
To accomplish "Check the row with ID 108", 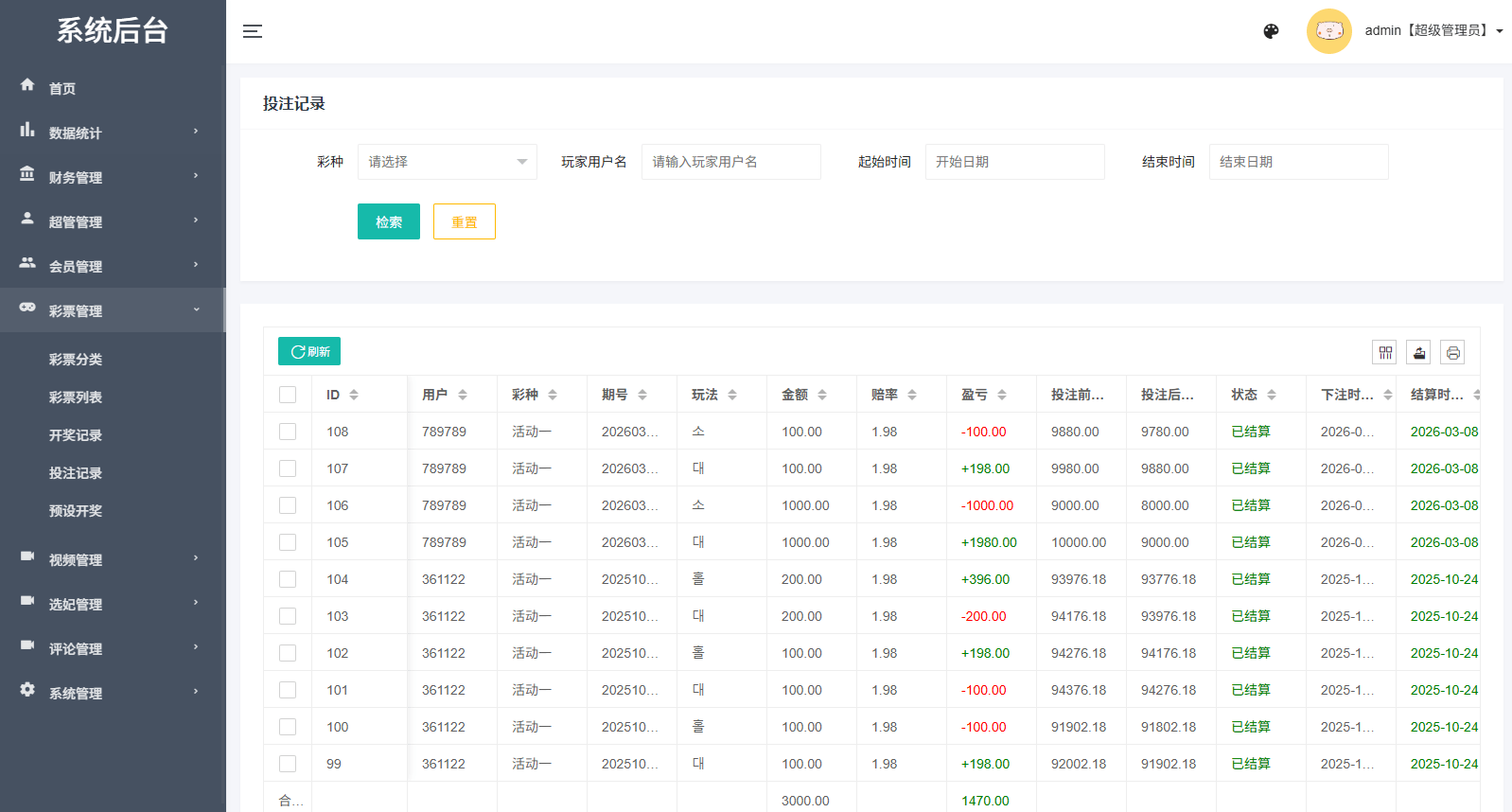I will click(x=288, y=432).
